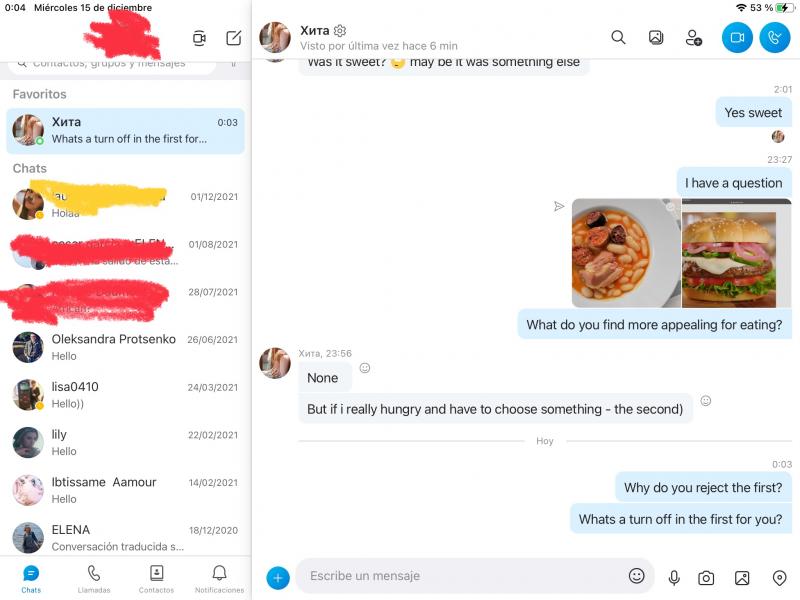
Task: Switch to the Contactos tab
Action: [156, 578]
